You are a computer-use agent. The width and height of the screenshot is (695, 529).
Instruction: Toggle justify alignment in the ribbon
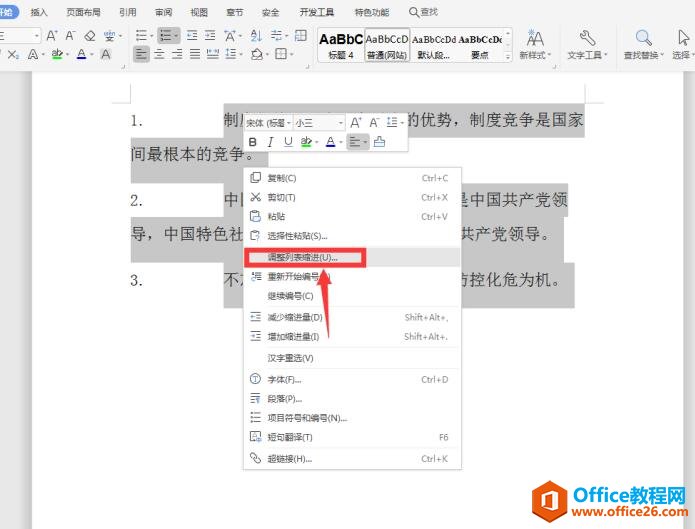[195, 55]
